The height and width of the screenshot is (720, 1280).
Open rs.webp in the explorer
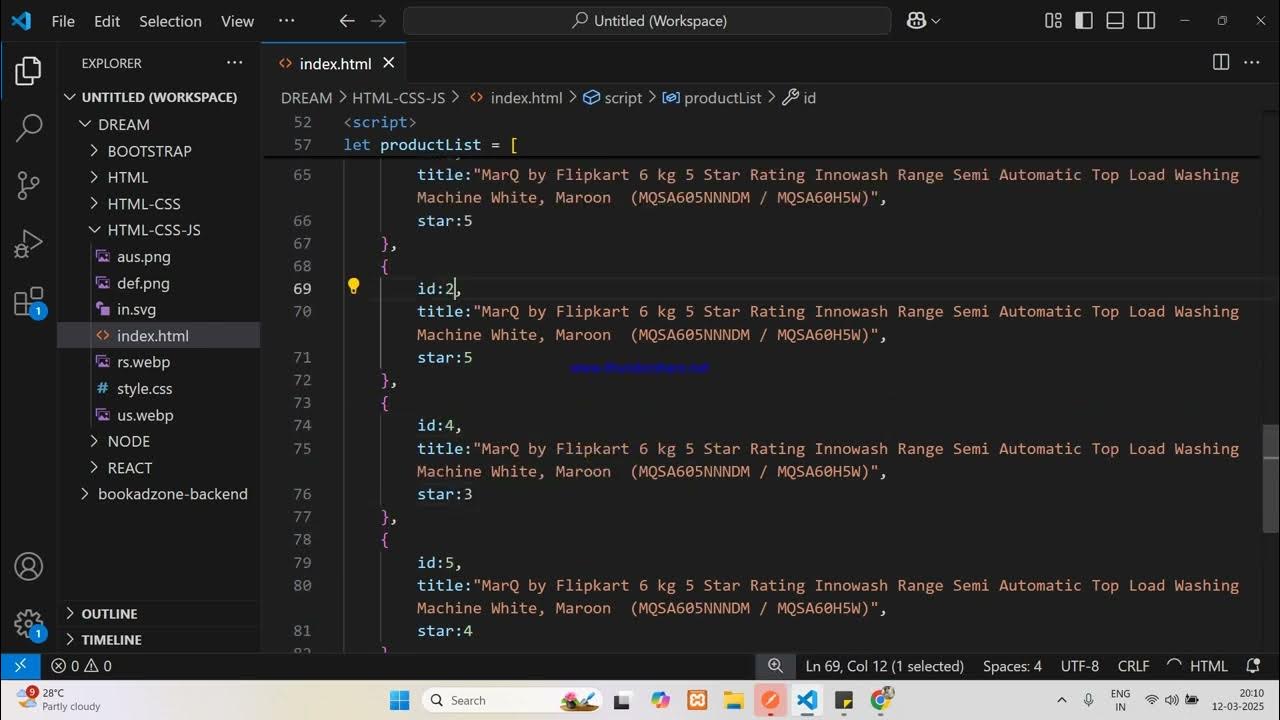[x=144, y=362]
